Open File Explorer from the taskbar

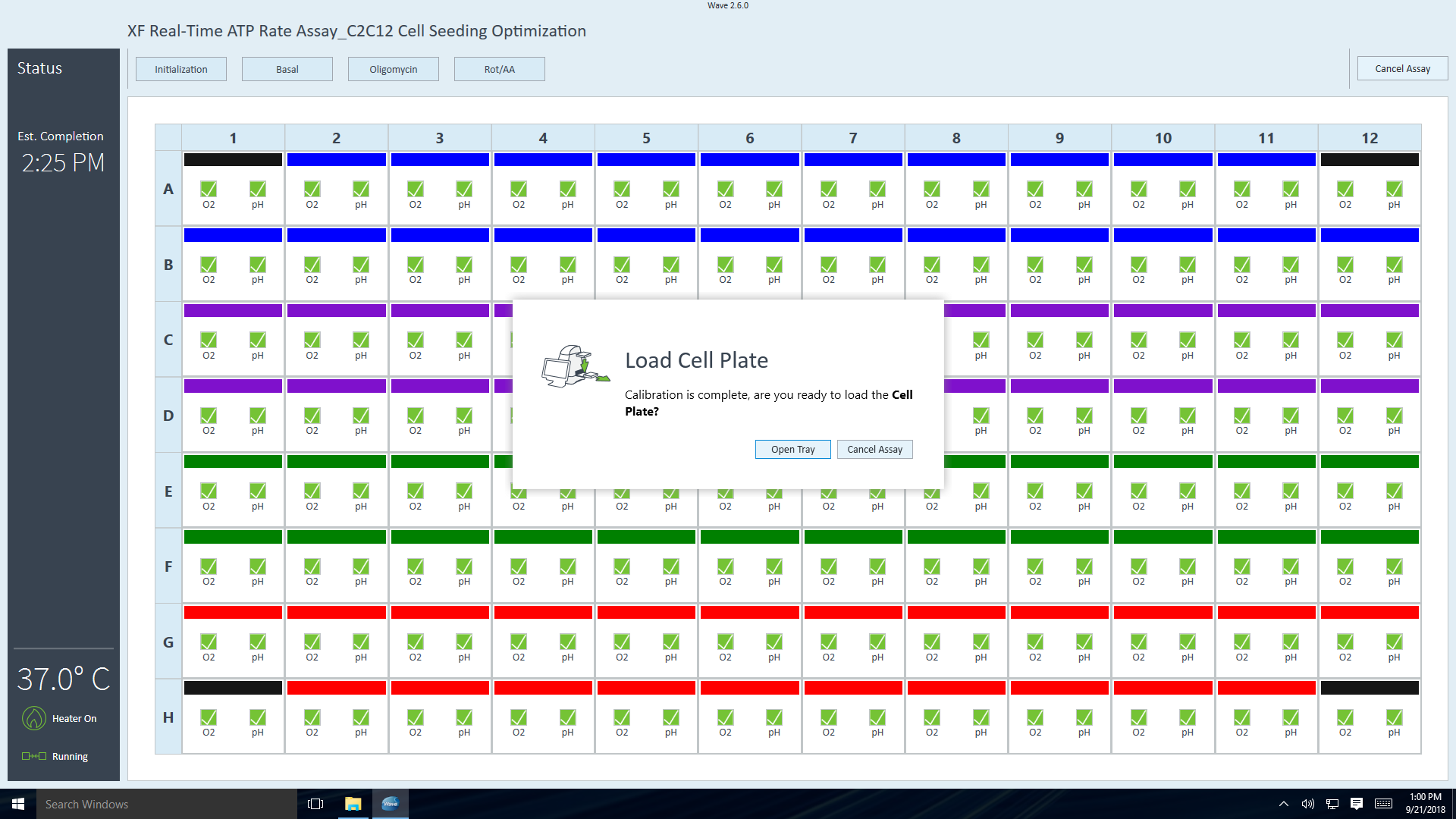point(353,804)
